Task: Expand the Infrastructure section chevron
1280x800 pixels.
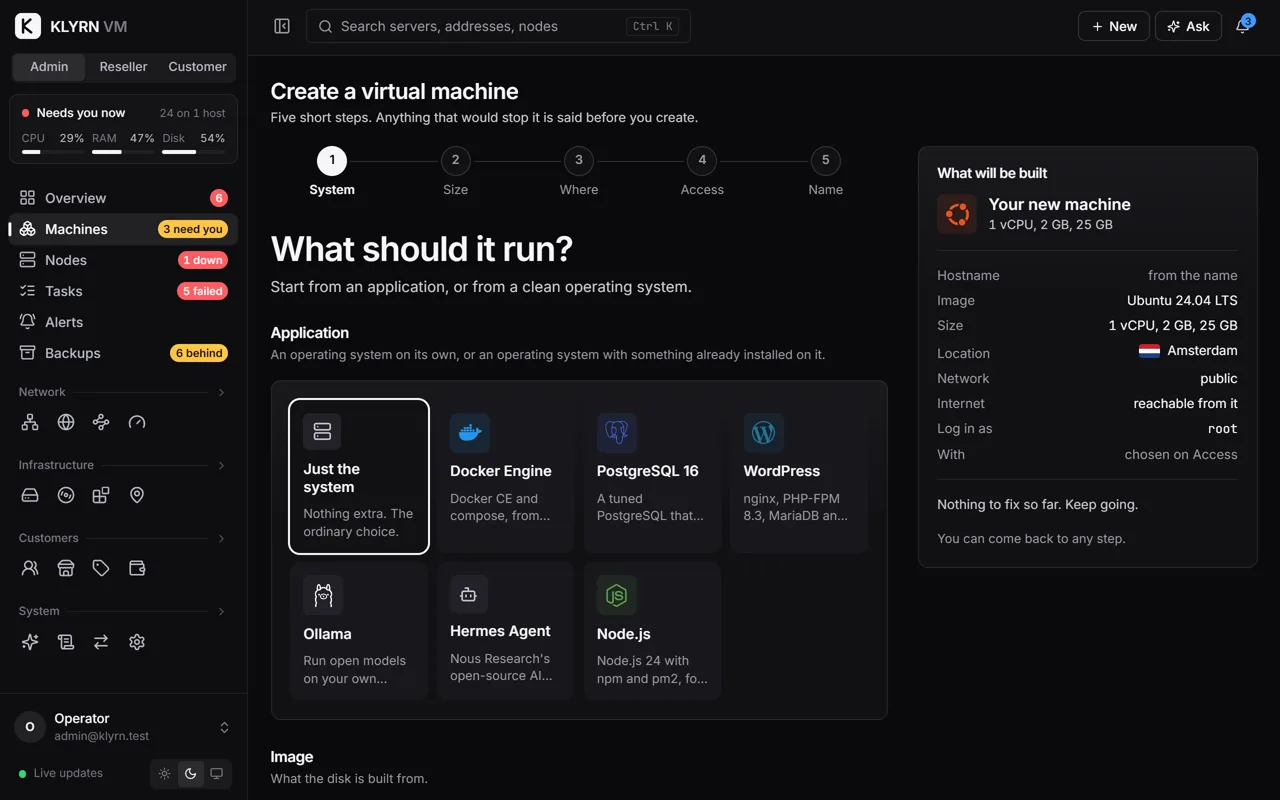Action: click(x=221, y=465)
